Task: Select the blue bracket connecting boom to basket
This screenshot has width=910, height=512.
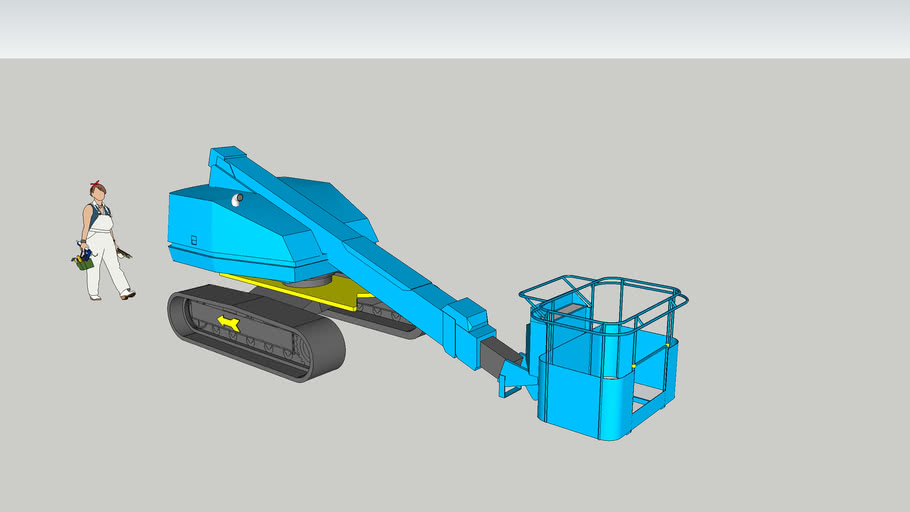Action: point(518,378)
